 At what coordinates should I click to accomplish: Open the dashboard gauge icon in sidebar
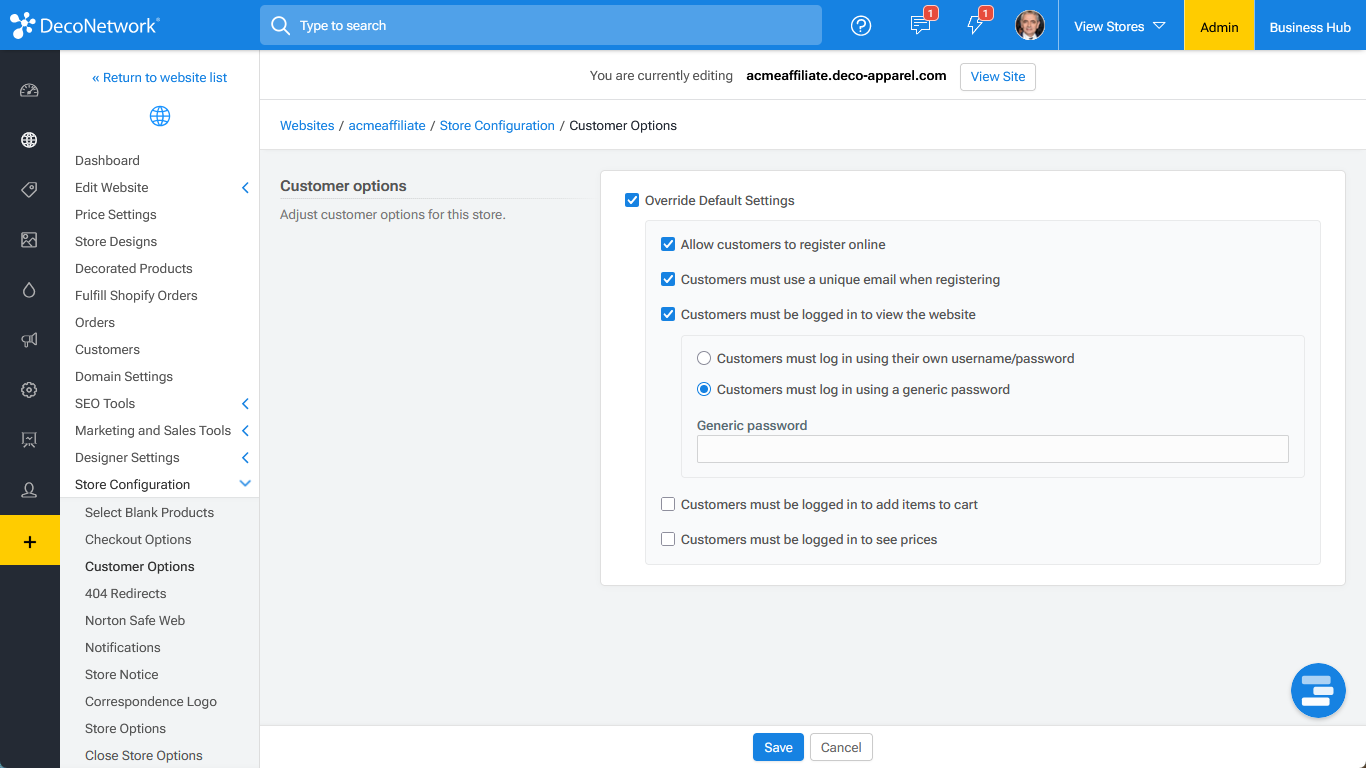coord(29,91)
